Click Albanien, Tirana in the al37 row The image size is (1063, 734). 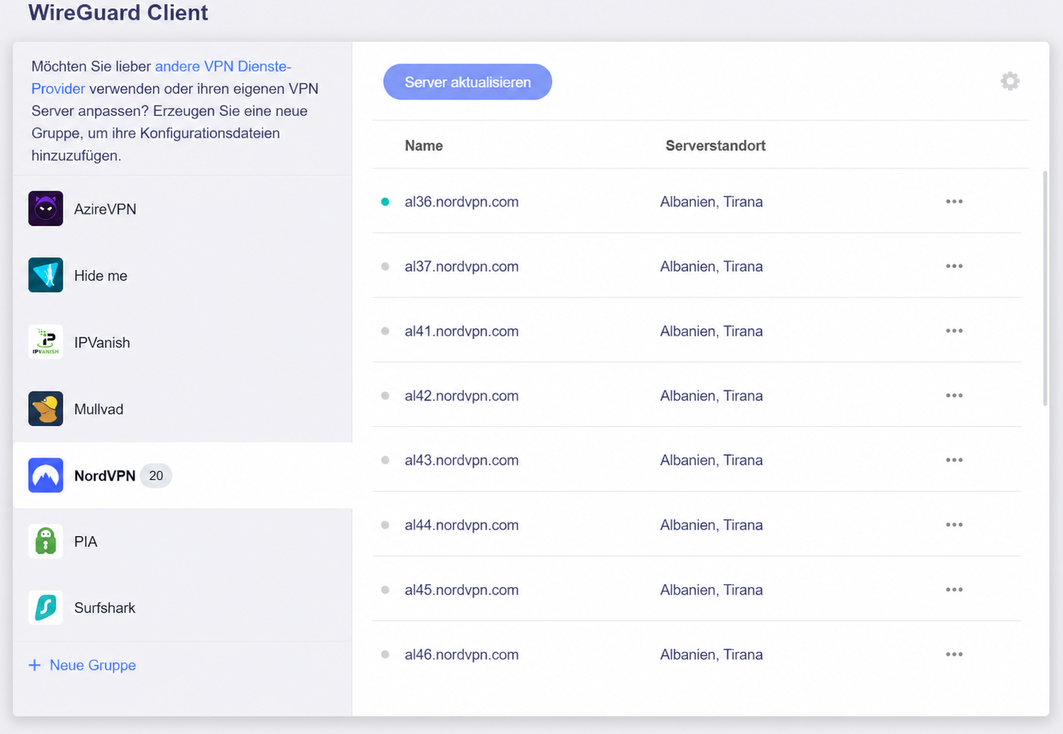[x=711, y=266]
